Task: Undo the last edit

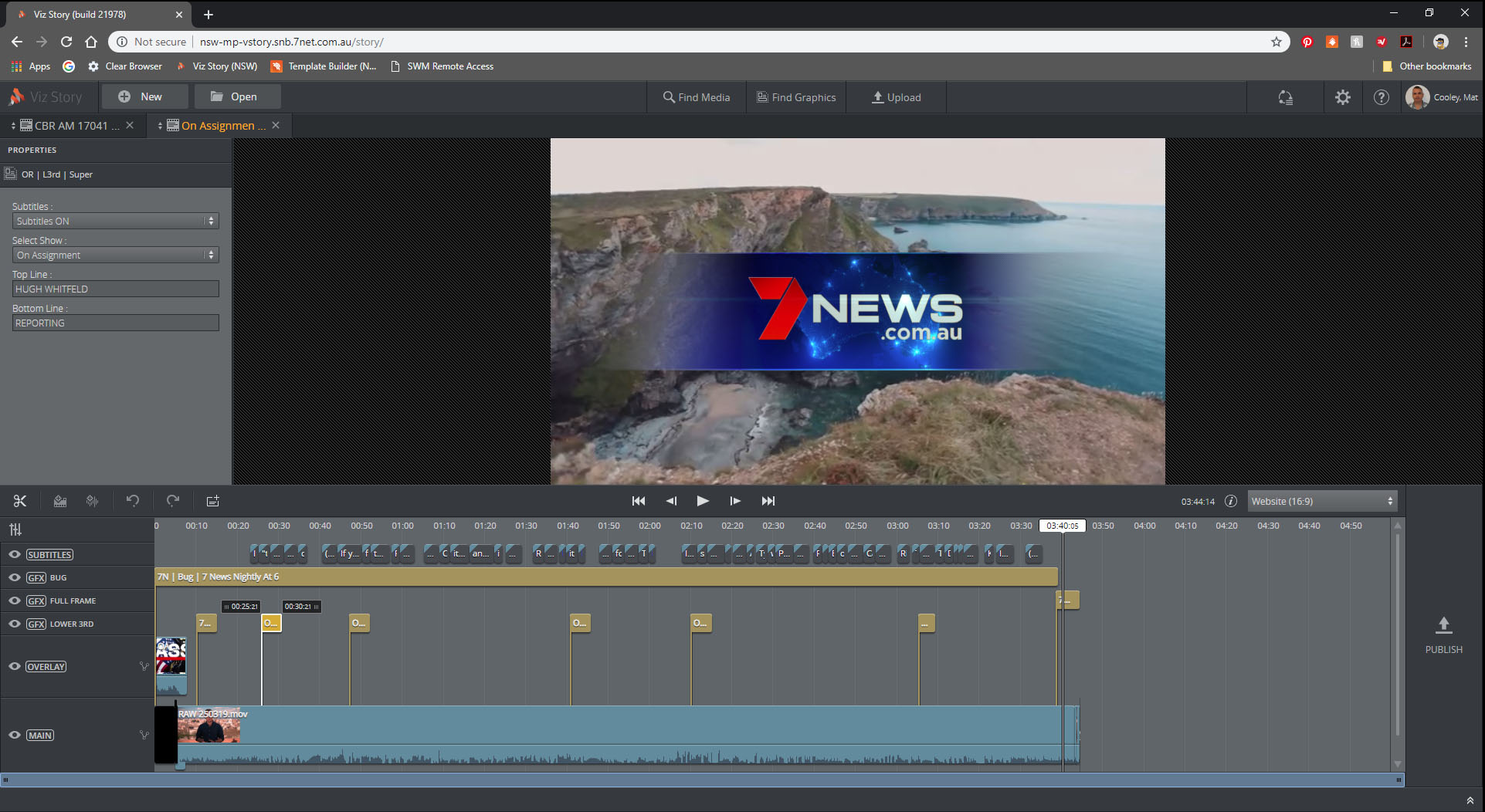Action: click(132, 500)
